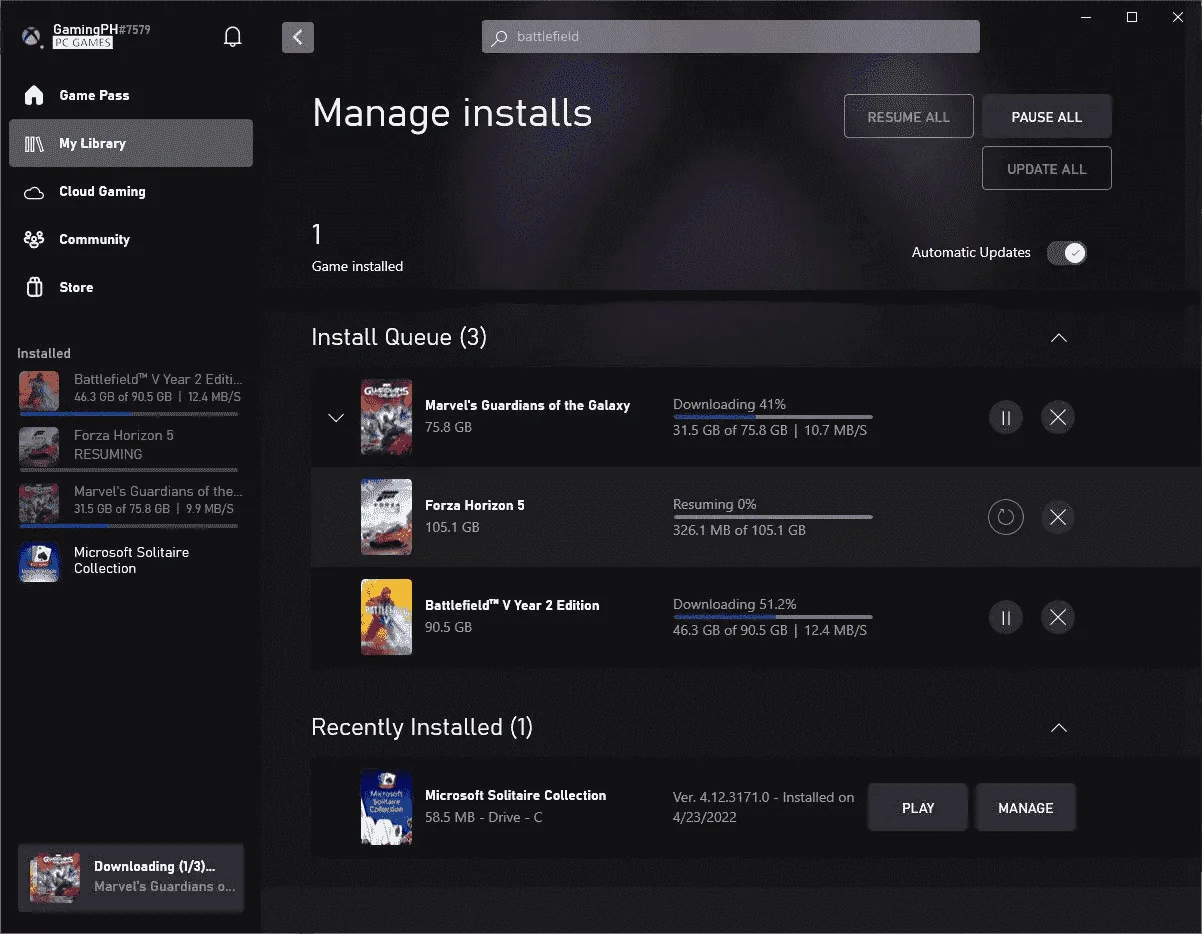Image resolution: width=1202 pixels, height=934 pixels.
Task: Open My Library
Action: click(131, 143)
